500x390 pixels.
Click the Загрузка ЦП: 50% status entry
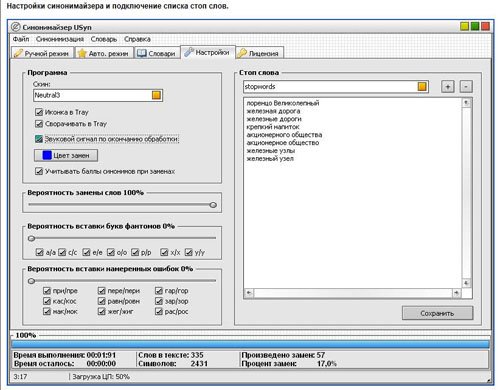pyautogui.click(x=101, y=377)
